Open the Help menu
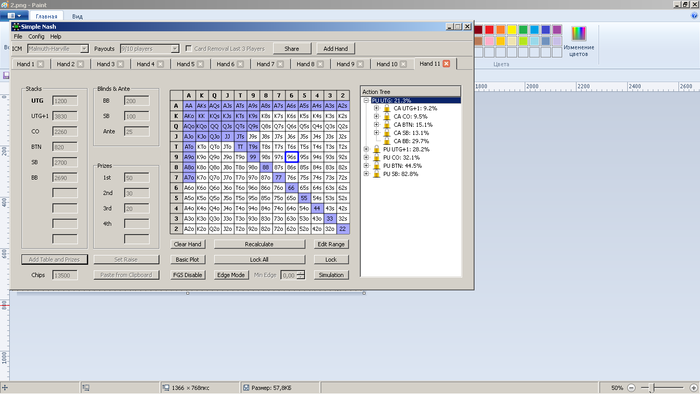Screen dimensions: 700x394 tap(55, 37)
